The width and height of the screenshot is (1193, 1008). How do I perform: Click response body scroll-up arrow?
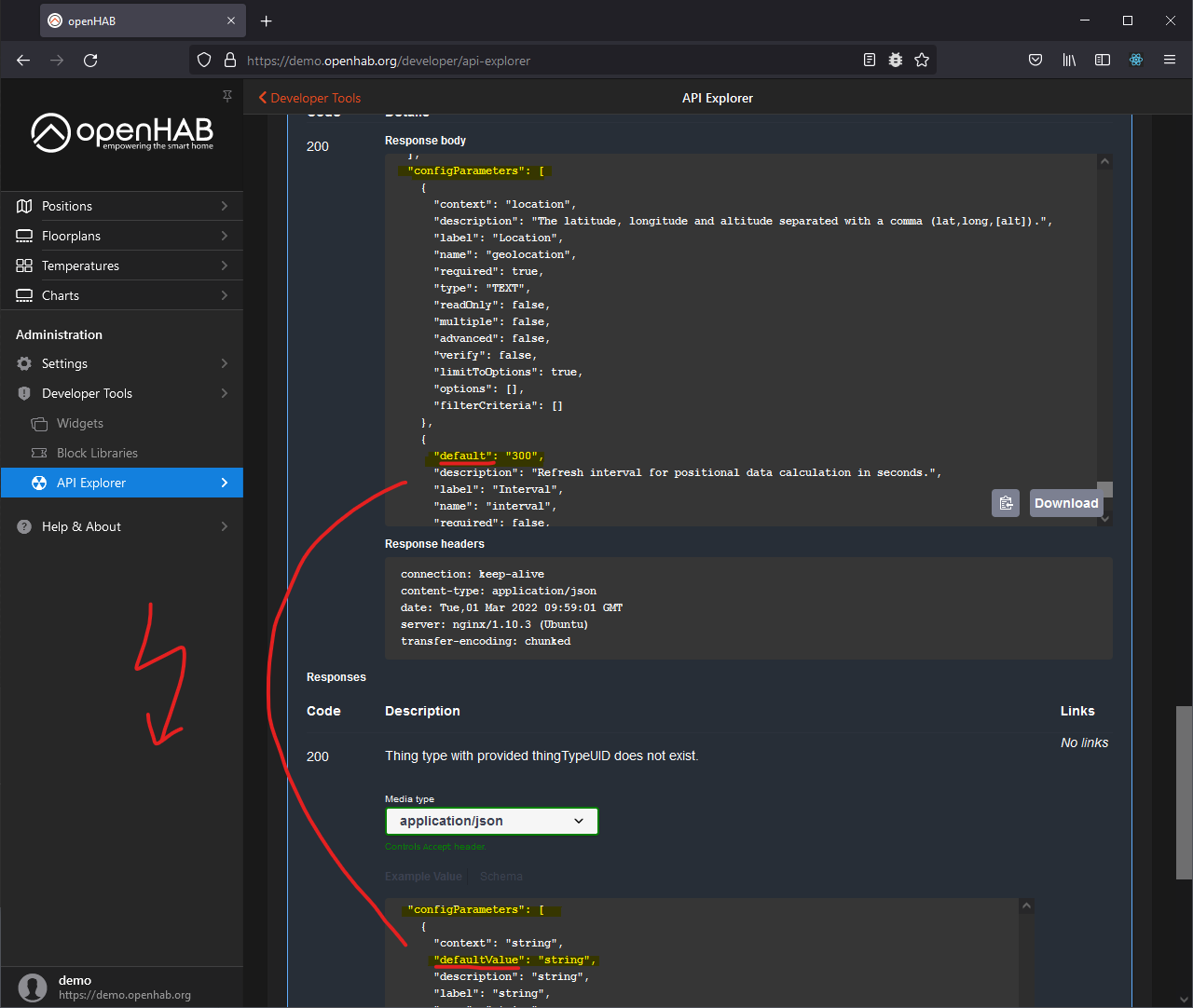click(1105, 161)
